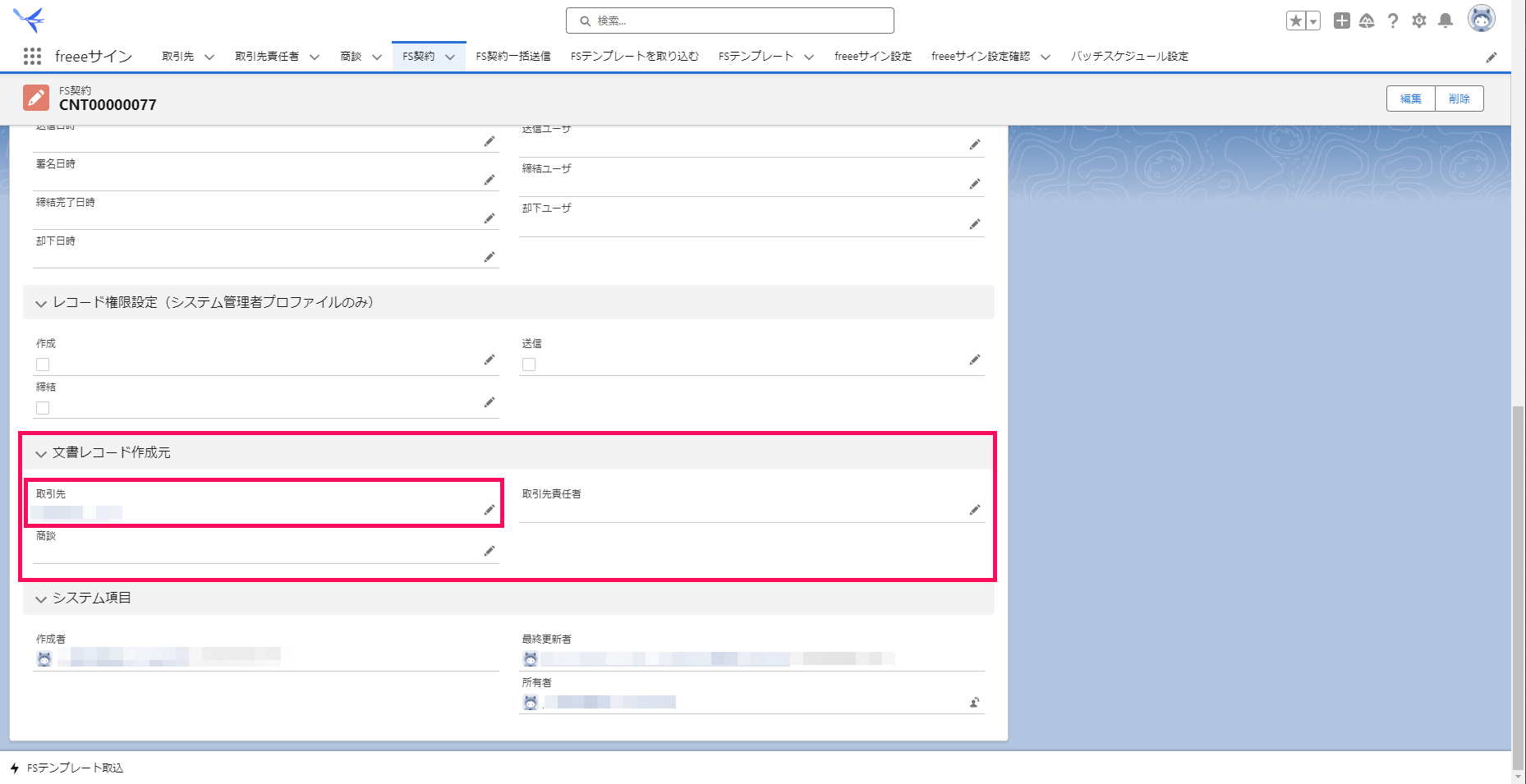
Task: Open the FSテンプレートを取り込む tab
Action: coord(635,56)
